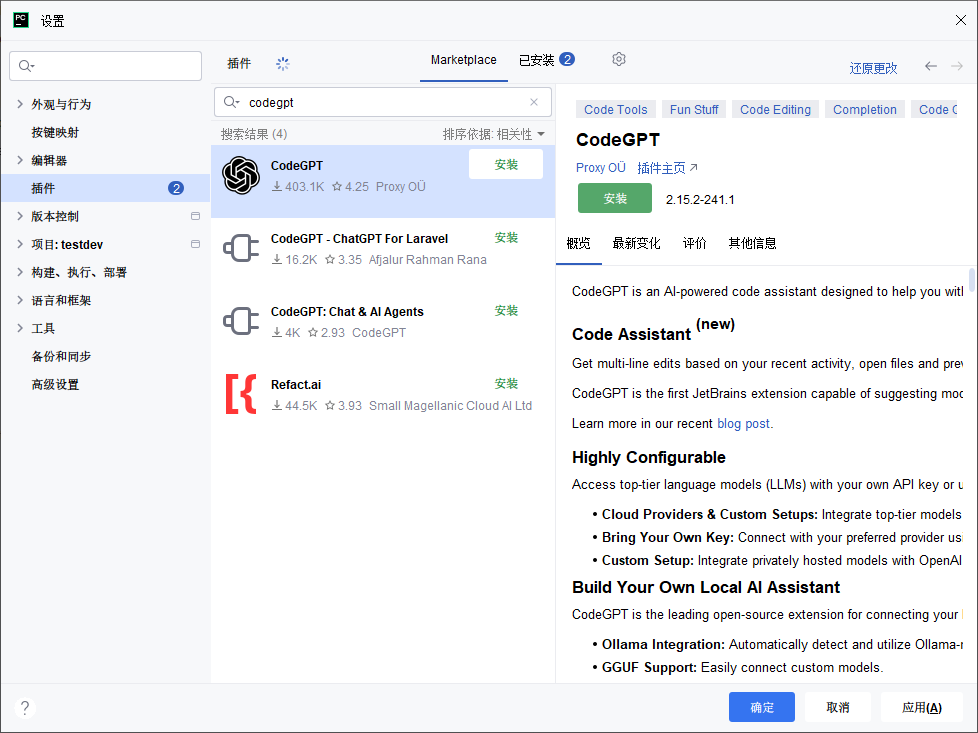The width and height of the screenshot is (978, 733).
Task: Click the 取消 button
Action: pyautogui.click(x=838, y=707)
